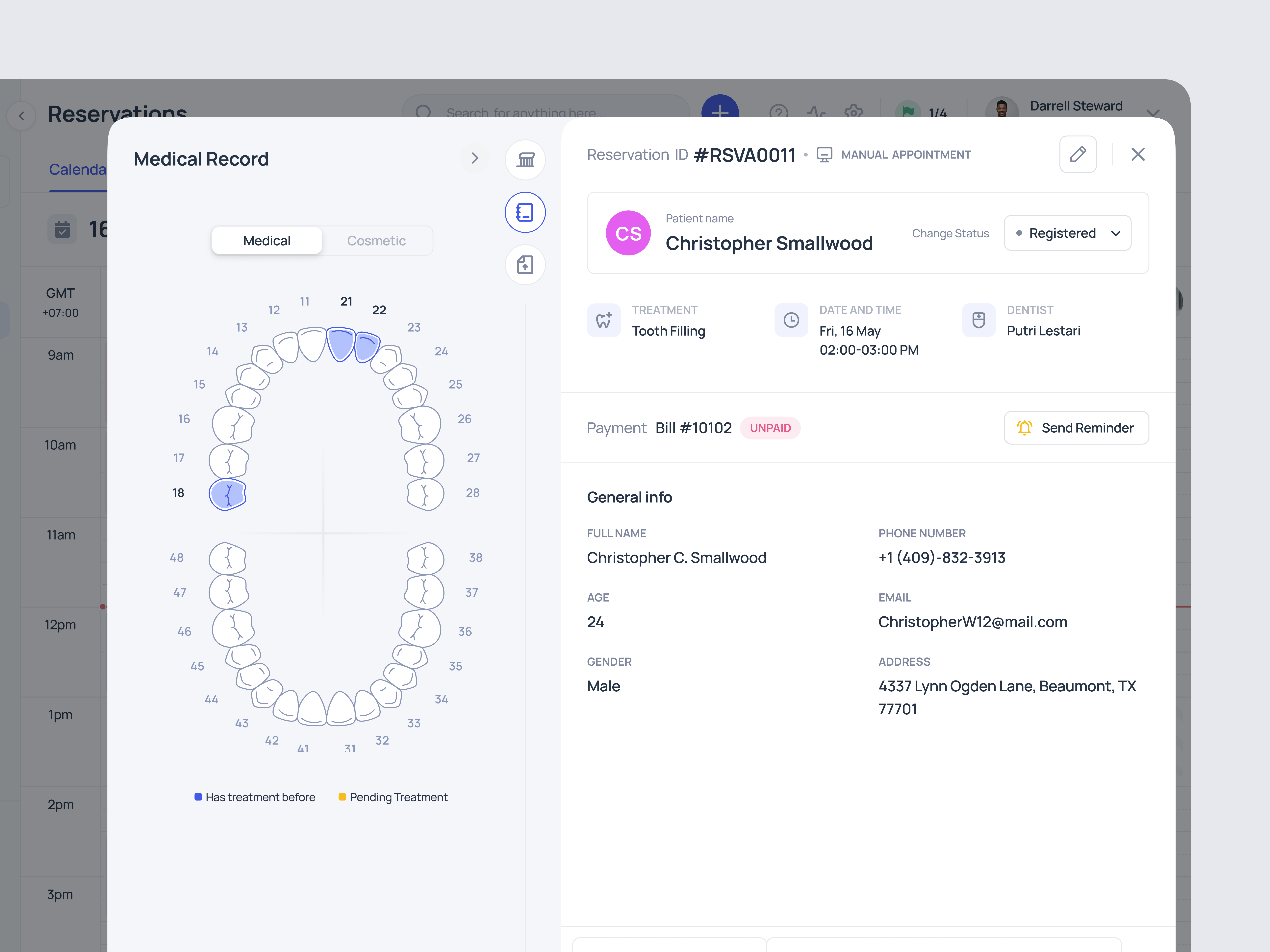
Task: Toggle tooth 18 on the chart
Action: (x=227, y=494)
